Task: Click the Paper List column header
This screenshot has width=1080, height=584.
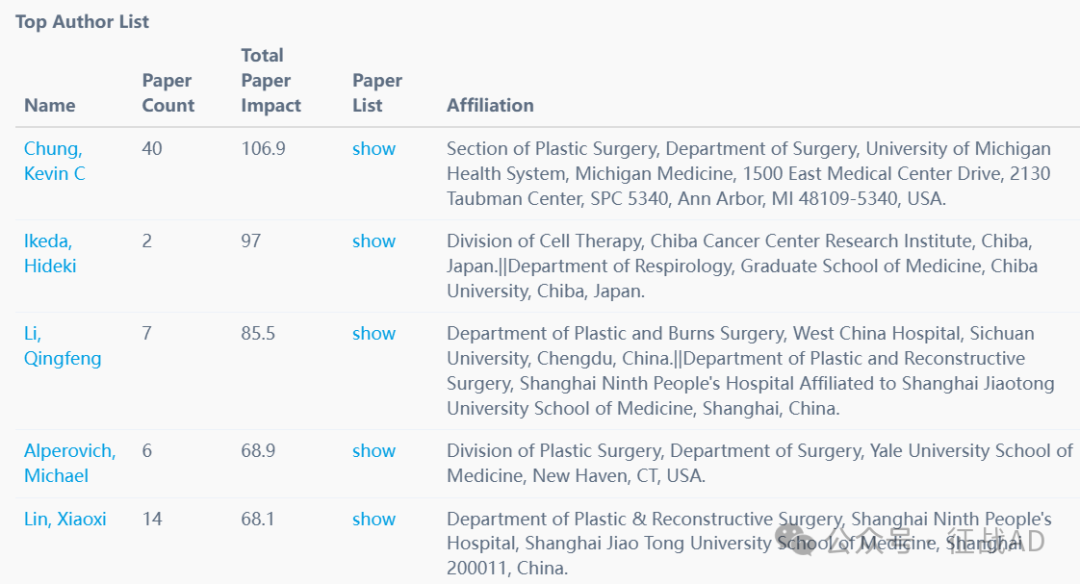Action: point(377,93)
